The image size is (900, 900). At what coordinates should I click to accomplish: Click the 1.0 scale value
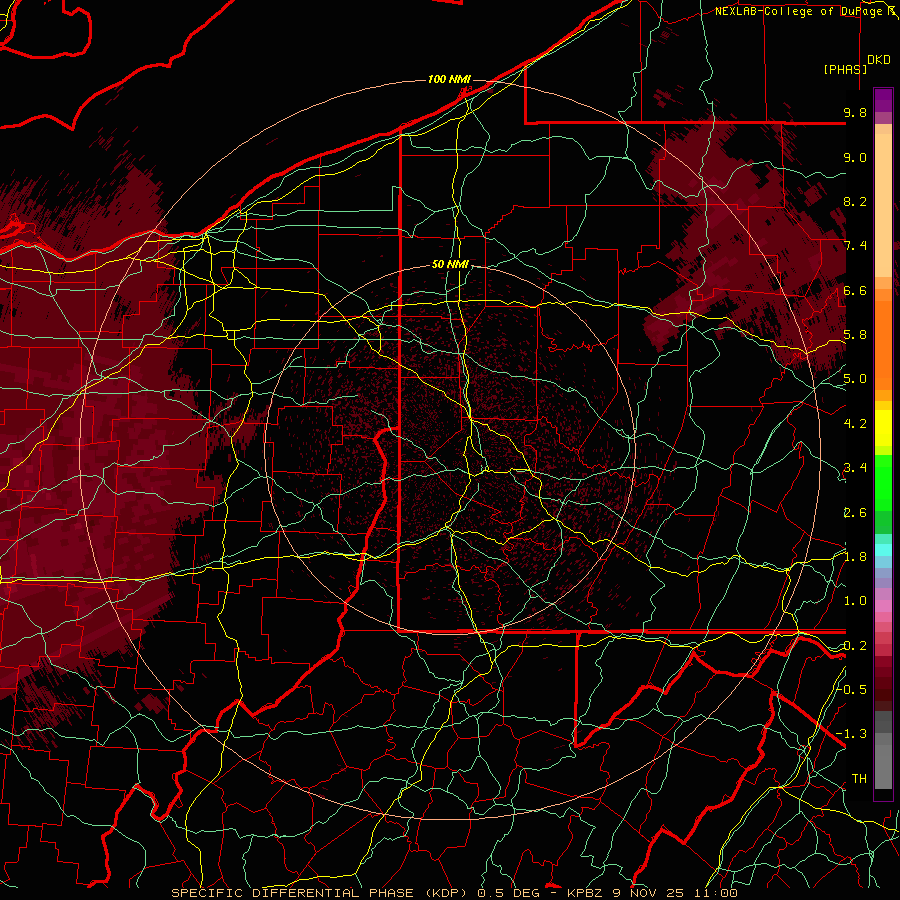855,601
